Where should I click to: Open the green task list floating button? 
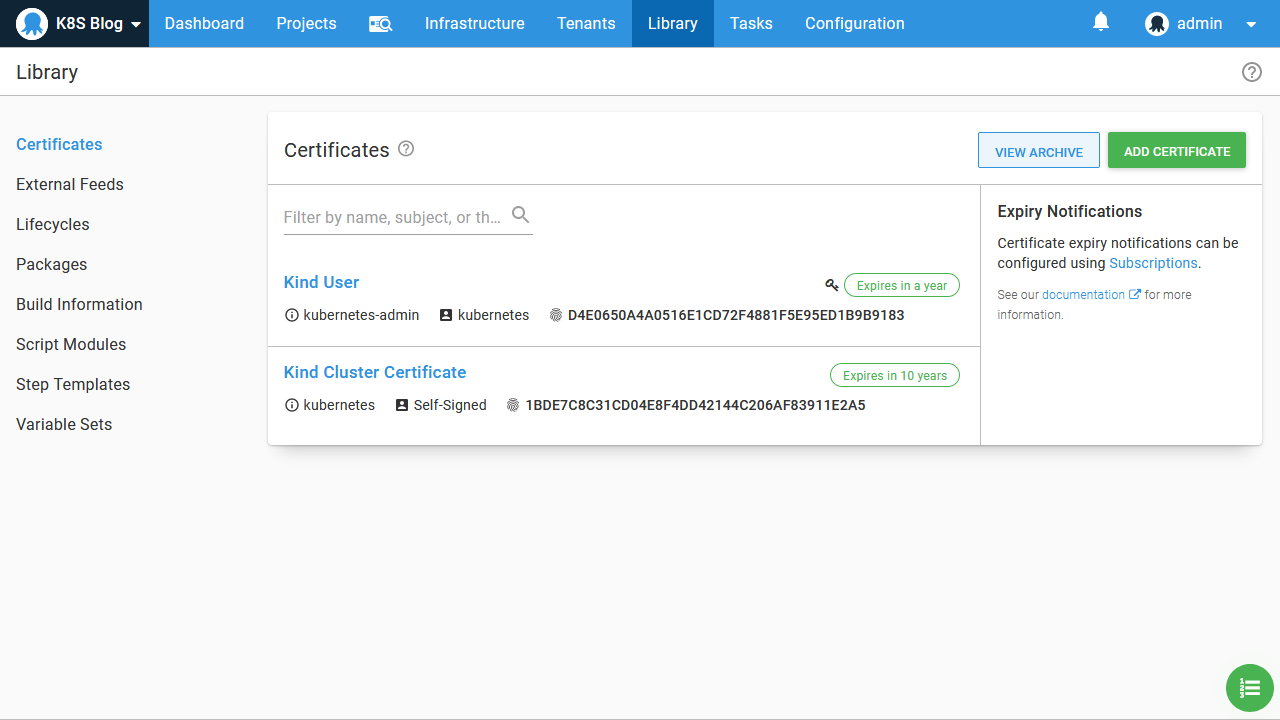pyautogui.click(x=1249, y=687)
